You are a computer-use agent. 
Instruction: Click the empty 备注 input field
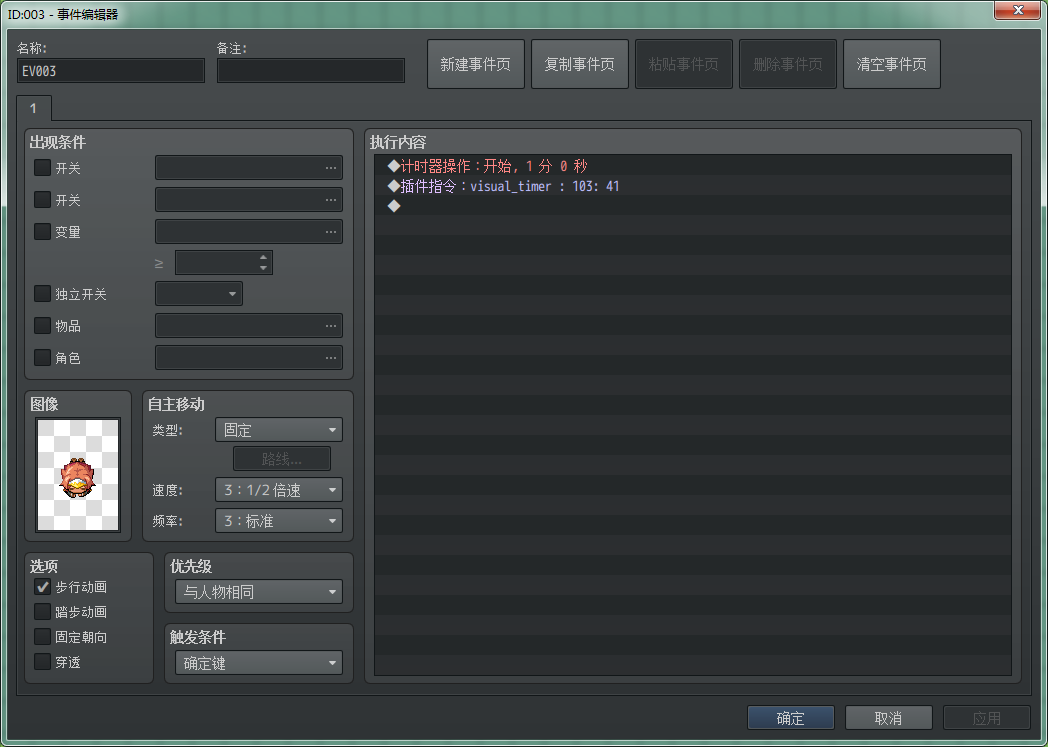[311, 71]
